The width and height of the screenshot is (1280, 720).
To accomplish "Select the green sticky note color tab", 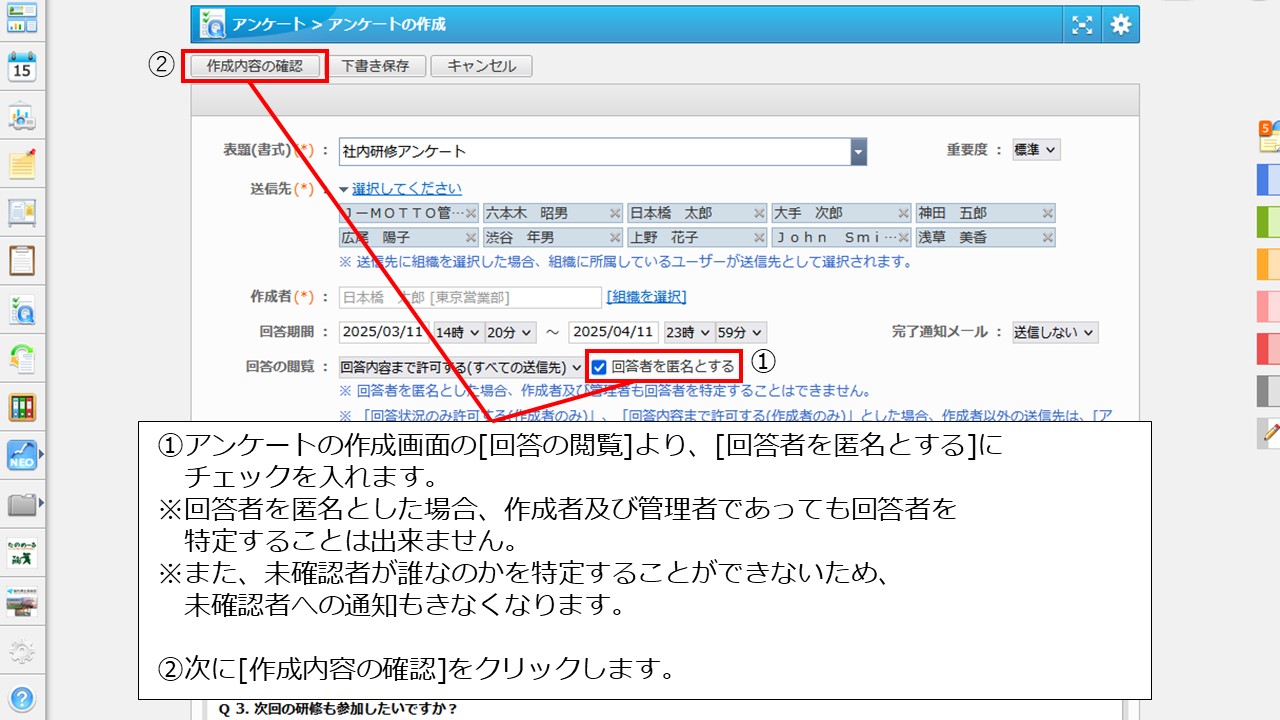I will (x=1268, y=221).
